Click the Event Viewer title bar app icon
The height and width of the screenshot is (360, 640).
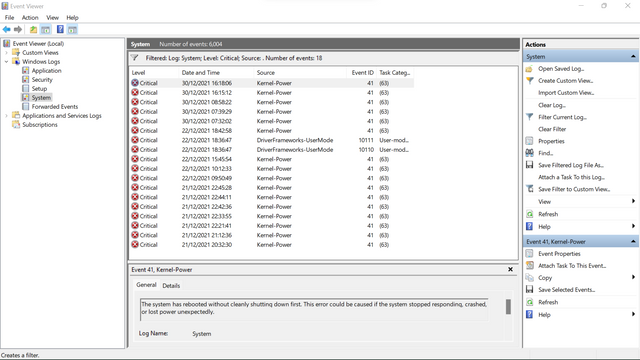pyautogui.click(x=5, y=6)
